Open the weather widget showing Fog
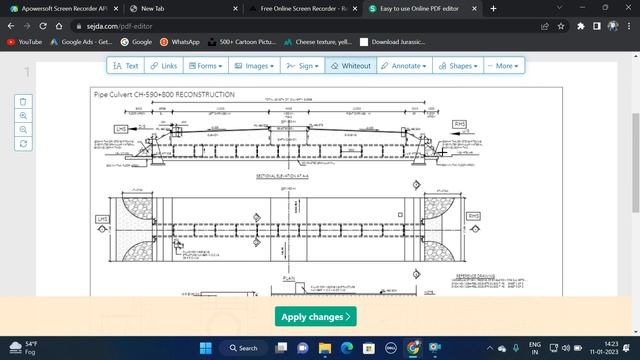 click(x=23, y=348)
